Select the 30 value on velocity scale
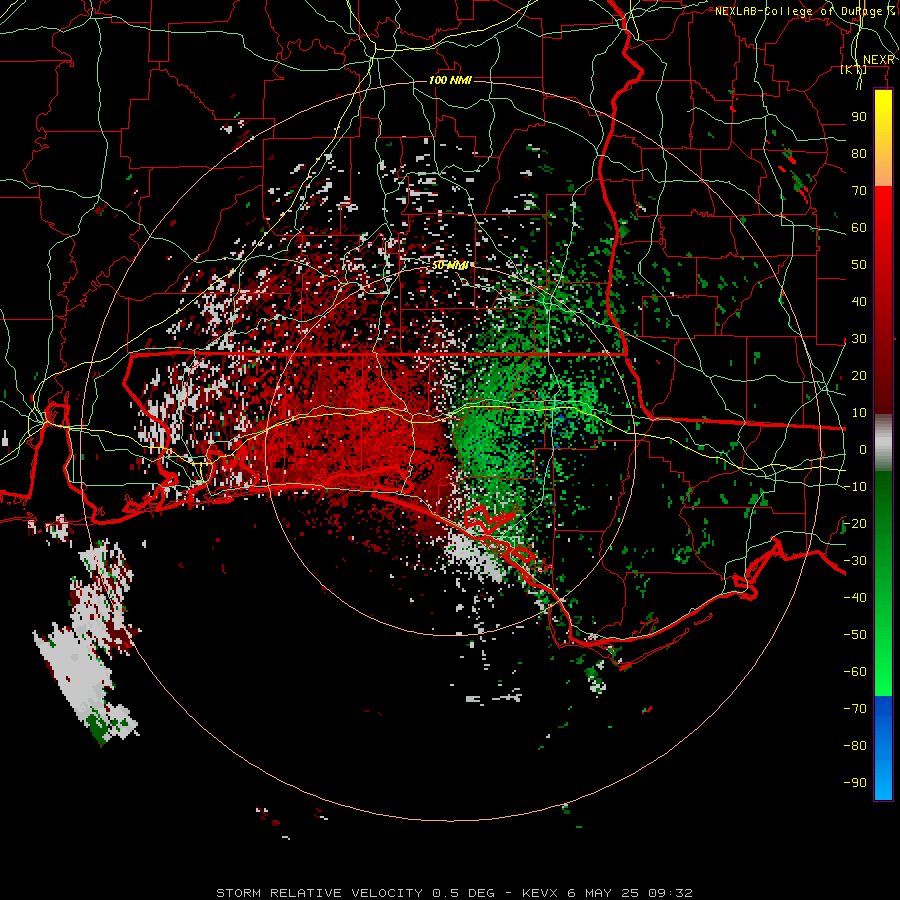 [x=859, y=339]
